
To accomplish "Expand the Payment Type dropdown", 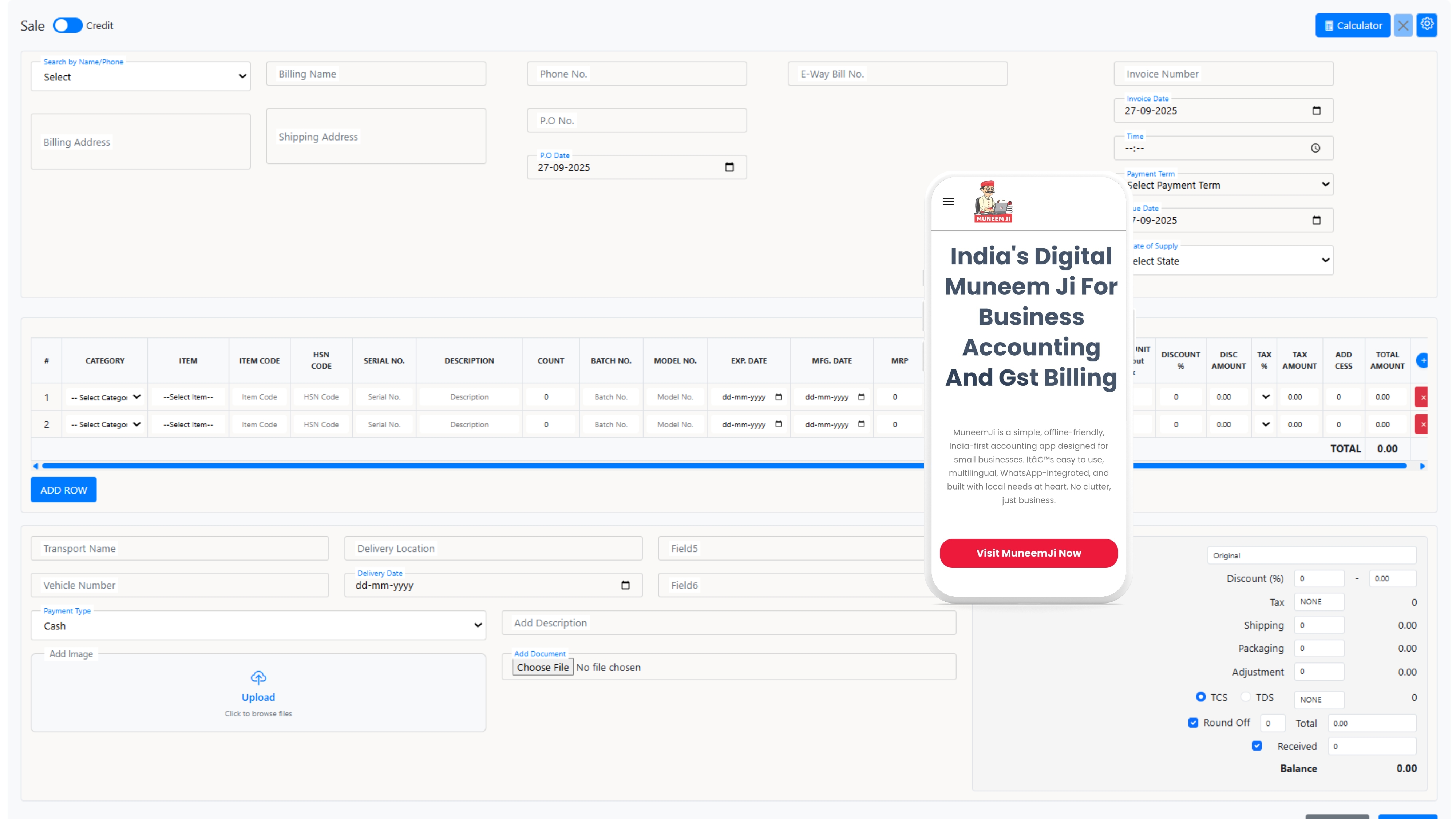I will click(258, 625).
